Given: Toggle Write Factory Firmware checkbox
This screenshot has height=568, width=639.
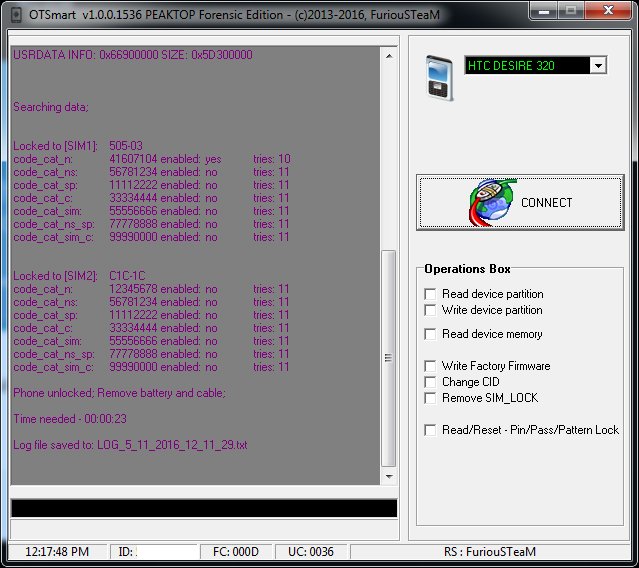Looking at the screenshot, I should coord(431,366).
